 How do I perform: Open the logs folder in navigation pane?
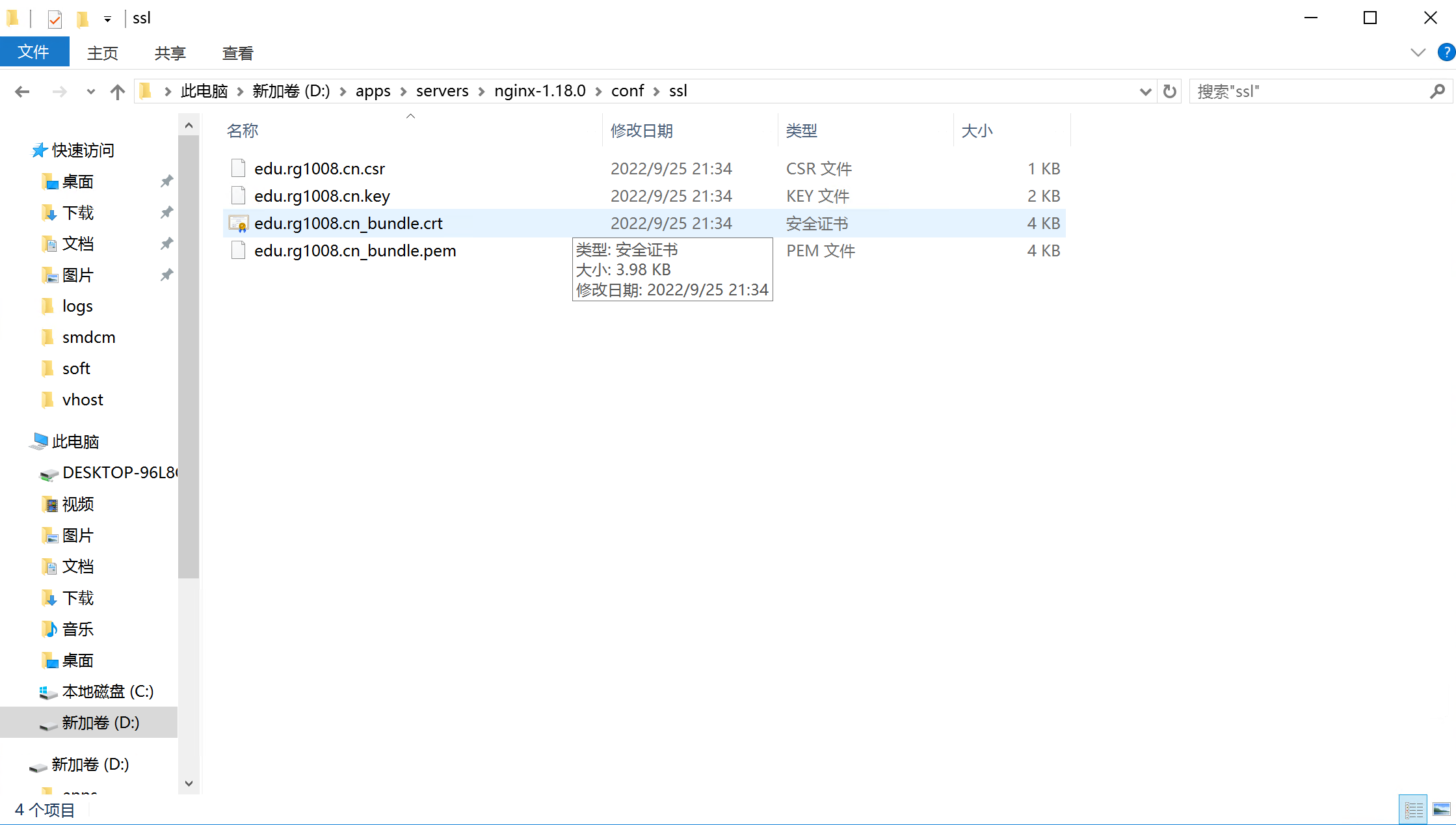coord(77,306)
